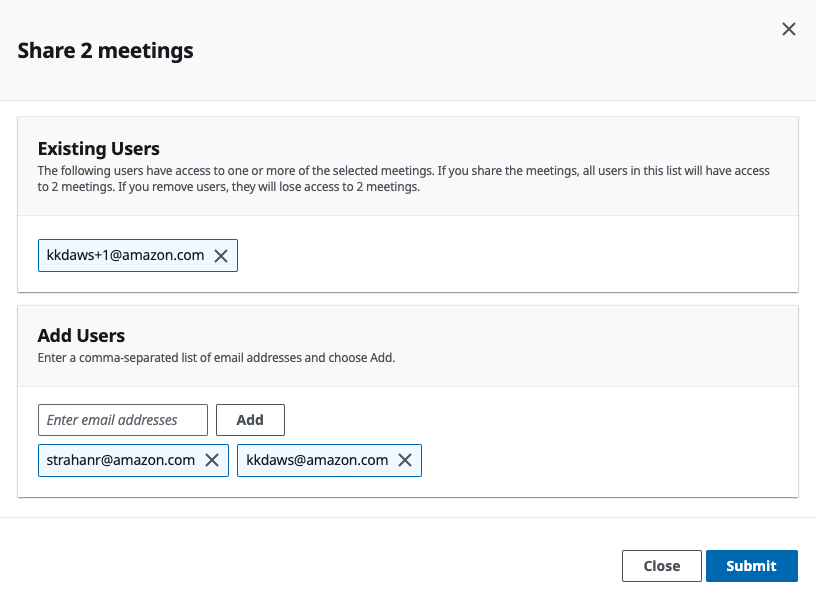Viewport: 816px width, 593px height.
Task: Click the Enter email addresses field
Action: pyautogui.click(x=122, y=420)
